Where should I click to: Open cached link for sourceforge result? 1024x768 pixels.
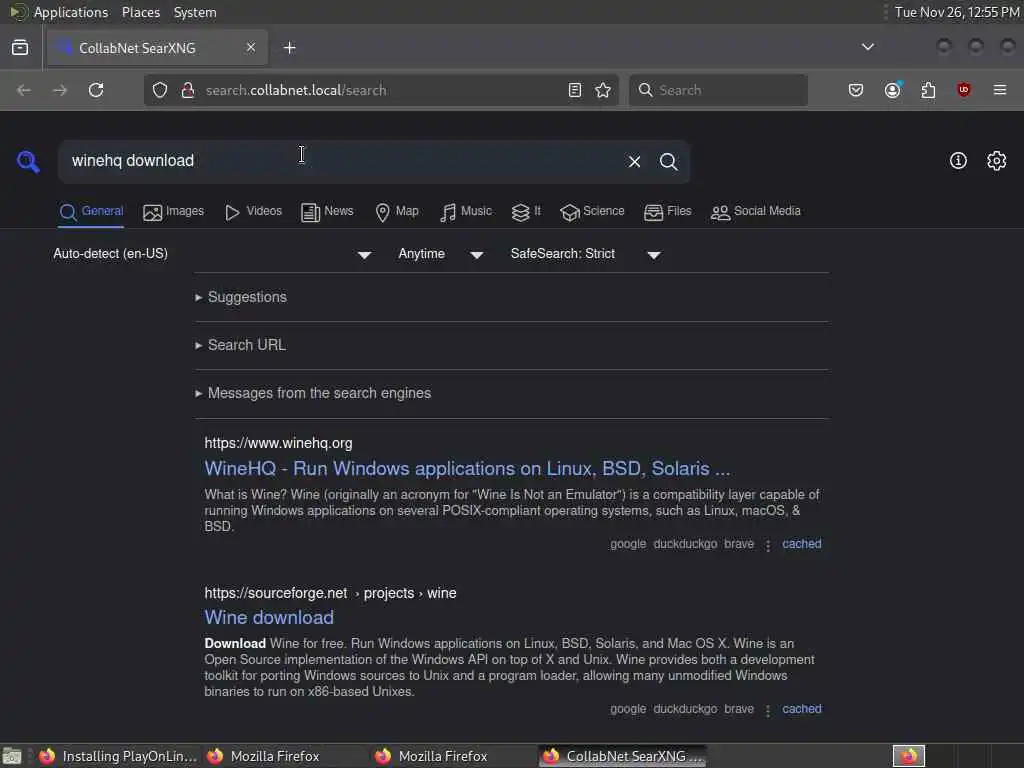pyautogui.click(x=802, y=709)
